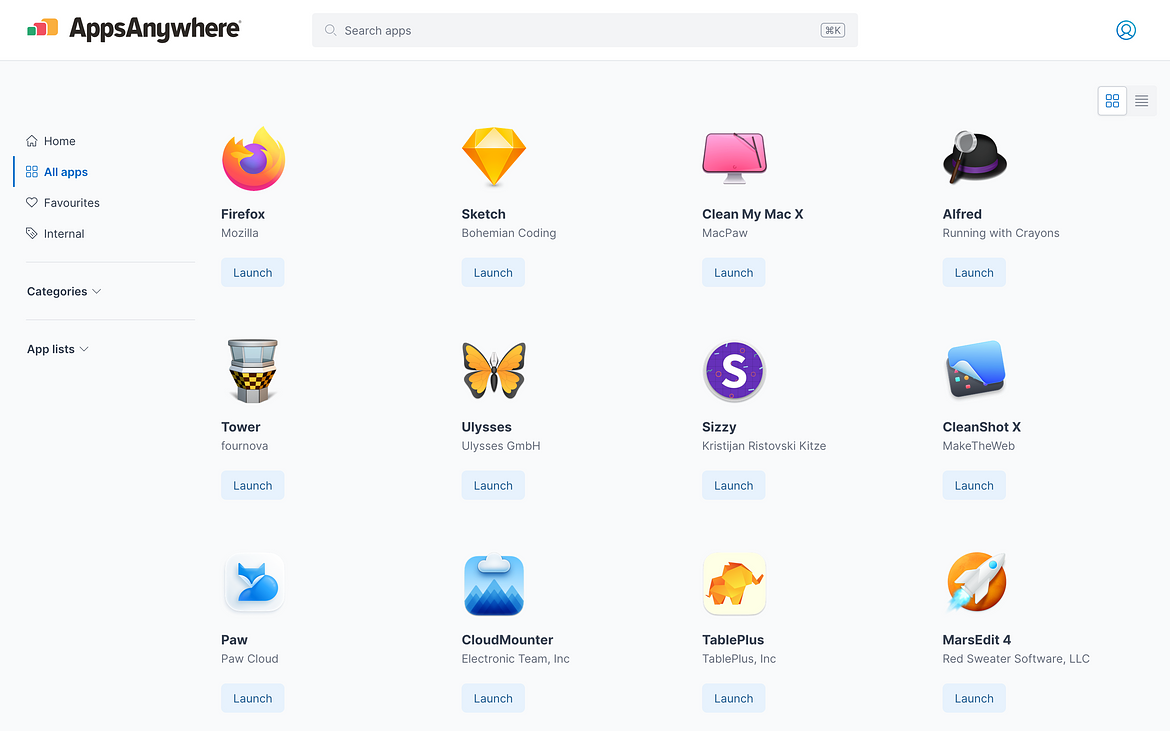Click the Sizzy app icon

pyautogui.click(x=734, y=371)
